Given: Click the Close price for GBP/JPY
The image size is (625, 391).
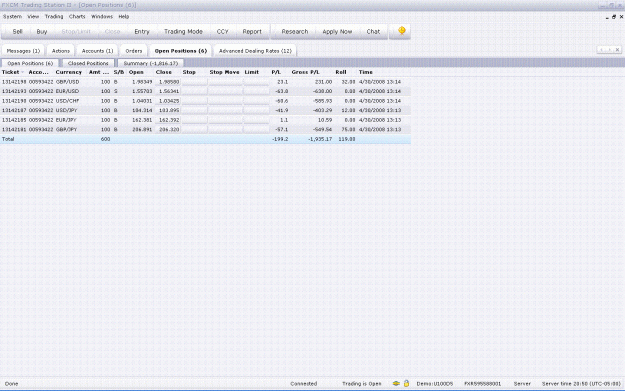Looking at the screenshot, I should click(169, 130).
